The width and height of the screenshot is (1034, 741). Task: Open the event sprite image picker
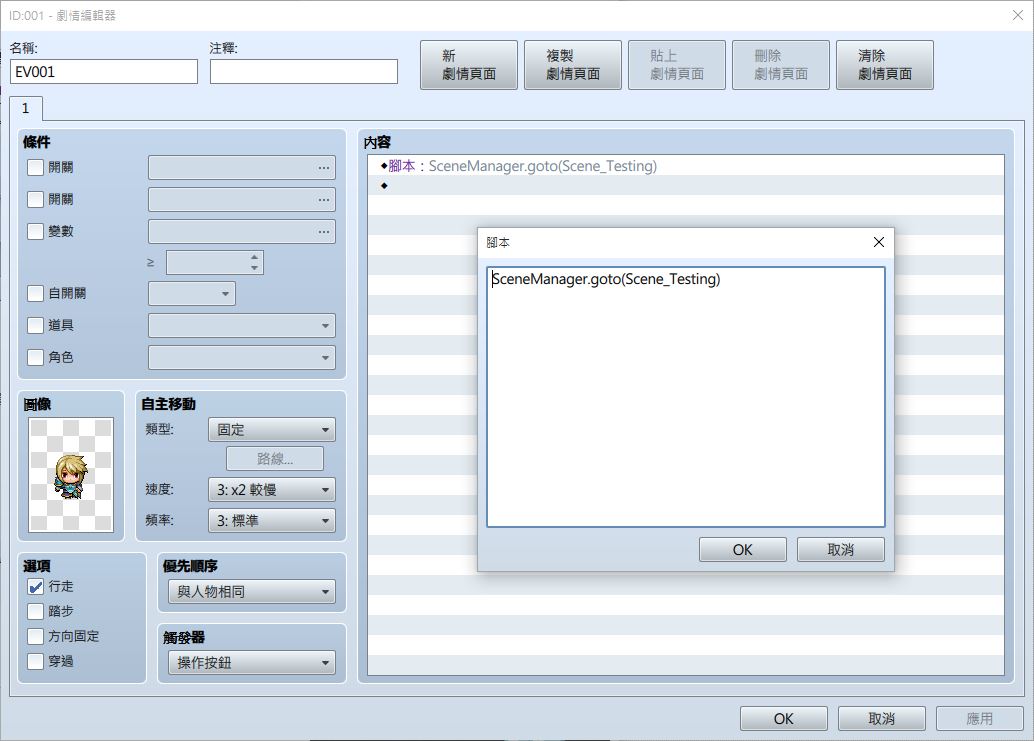click(71, 475)
